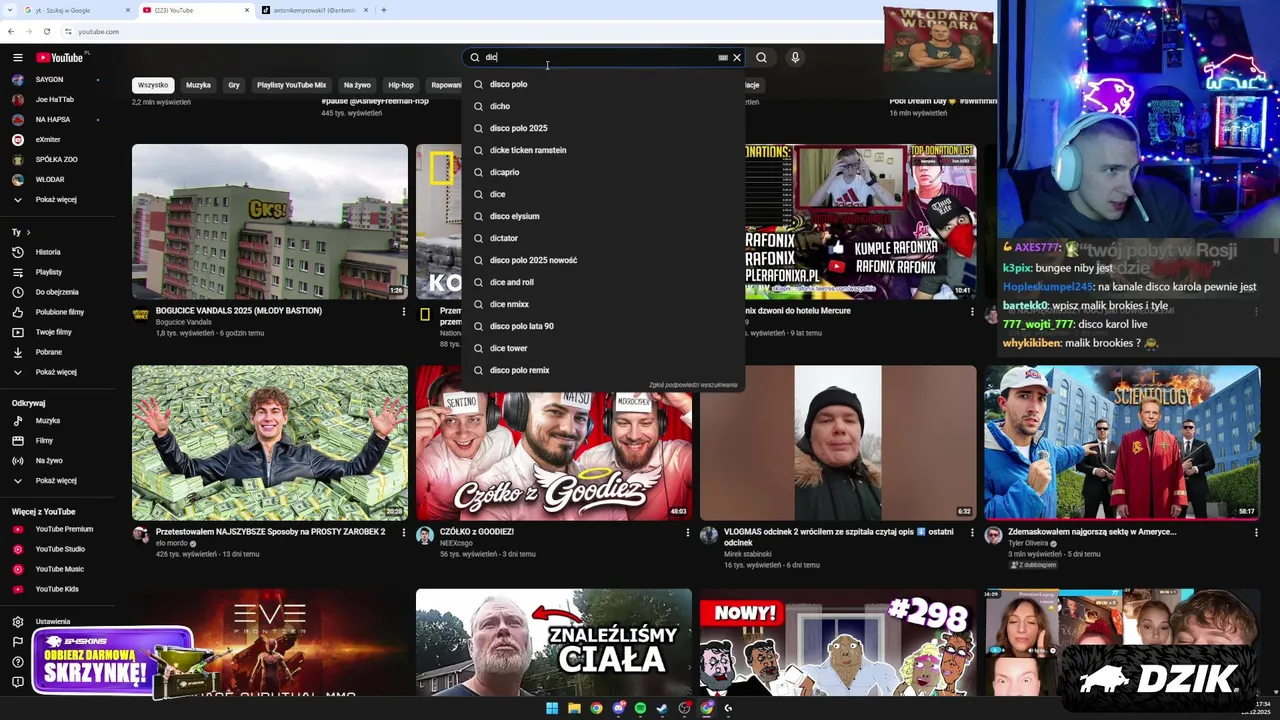
Task: Play 'Czółko z Goodiez' thumbnail
Action: click(x=554, y=443)
